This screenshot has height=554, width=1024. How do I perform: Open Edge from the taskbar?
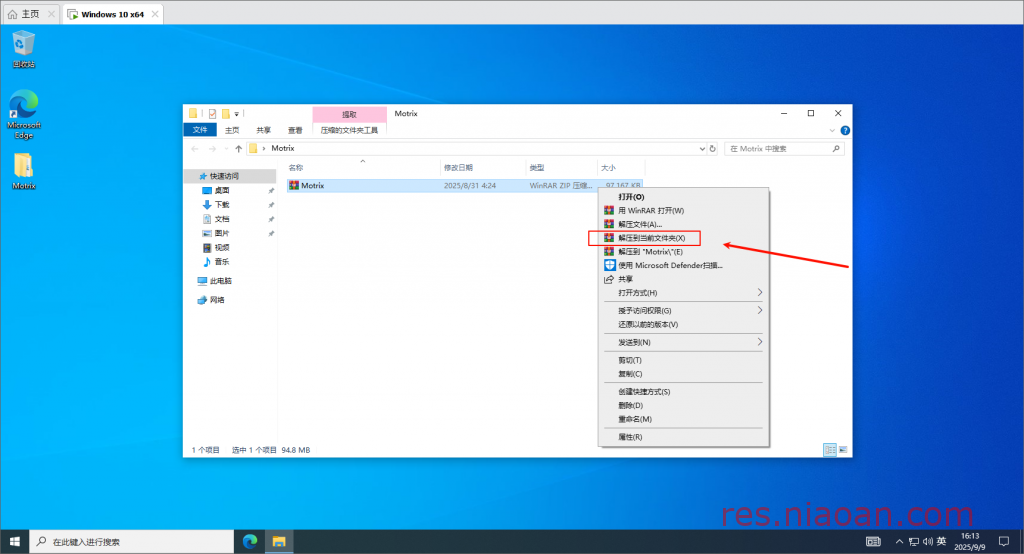click(x=249, y=542)
